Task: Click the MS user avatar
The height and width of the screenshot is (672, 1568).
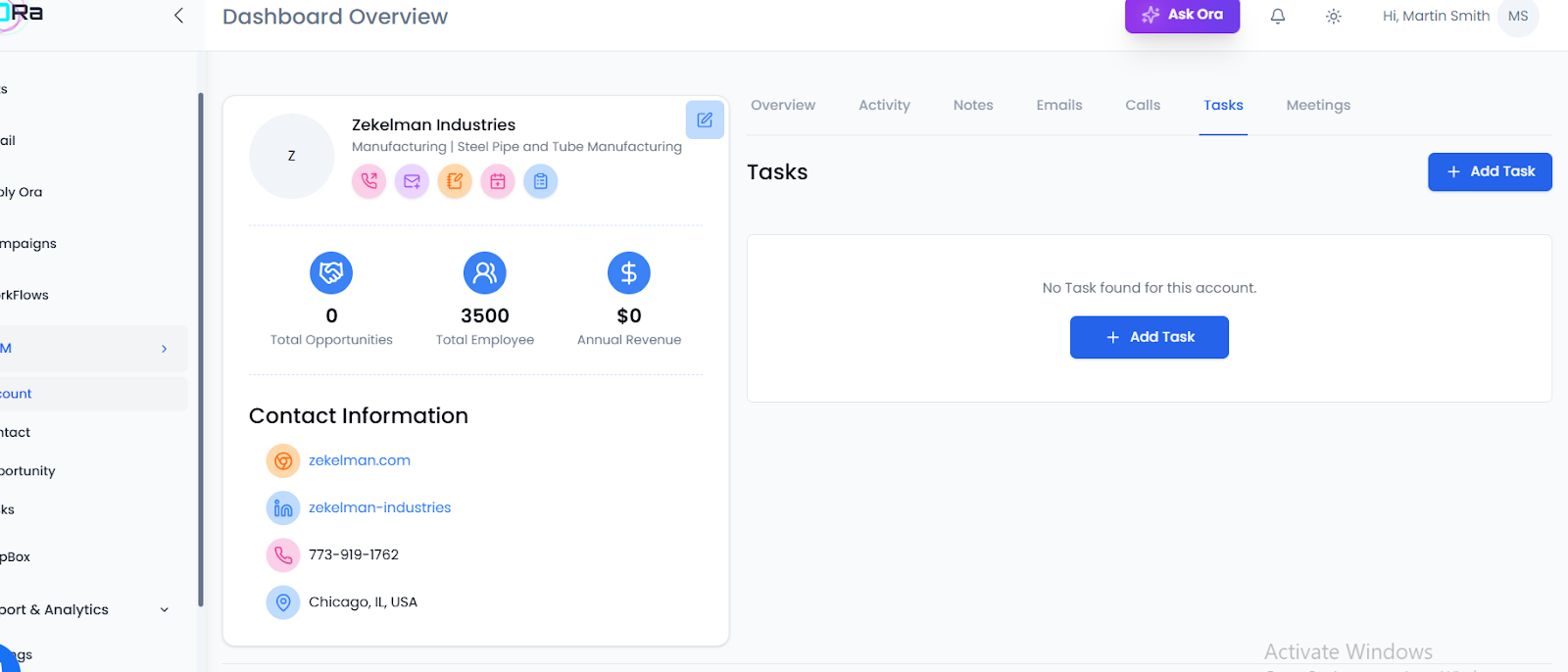Action: 1518,17
